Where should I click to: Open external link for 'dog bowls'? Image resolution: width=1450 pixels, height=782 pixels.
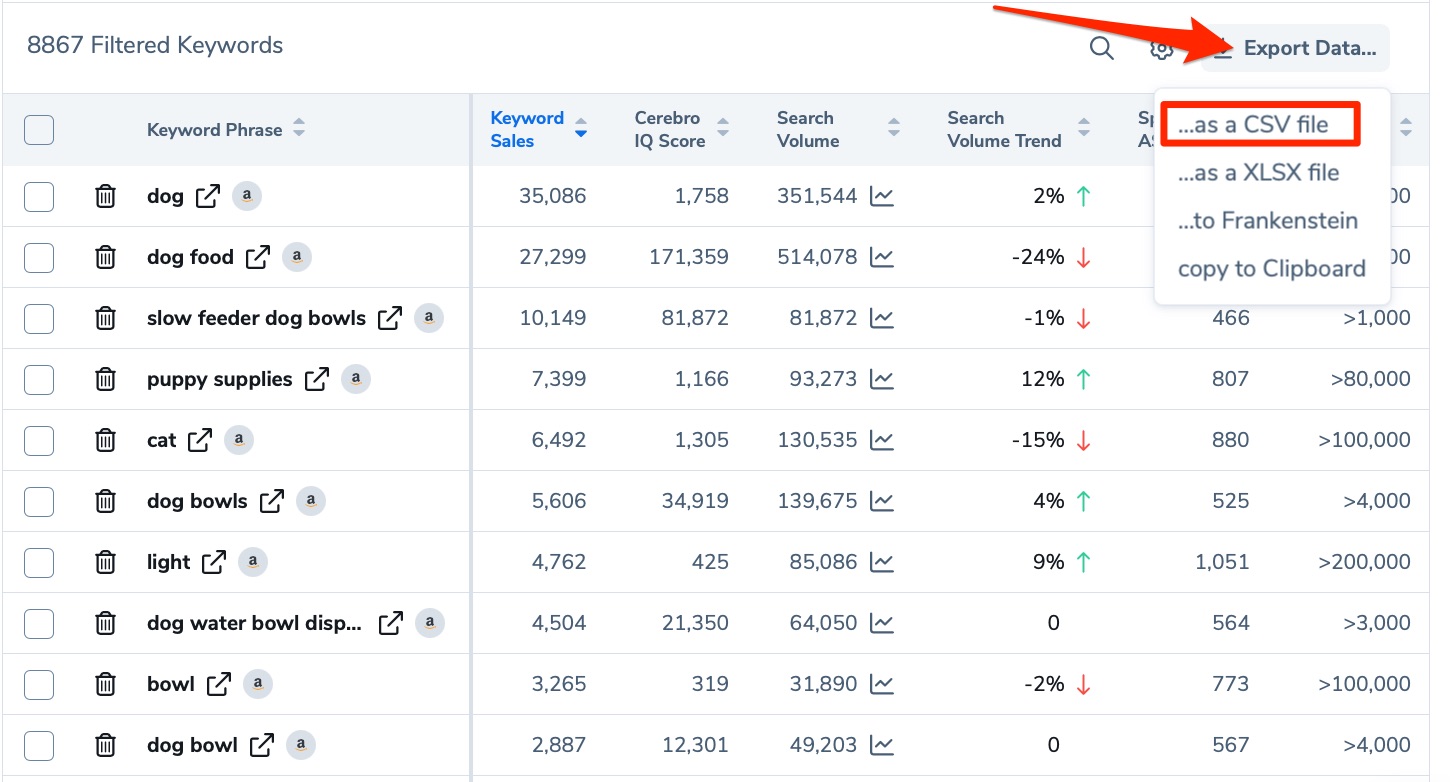(x=272, y=501)
